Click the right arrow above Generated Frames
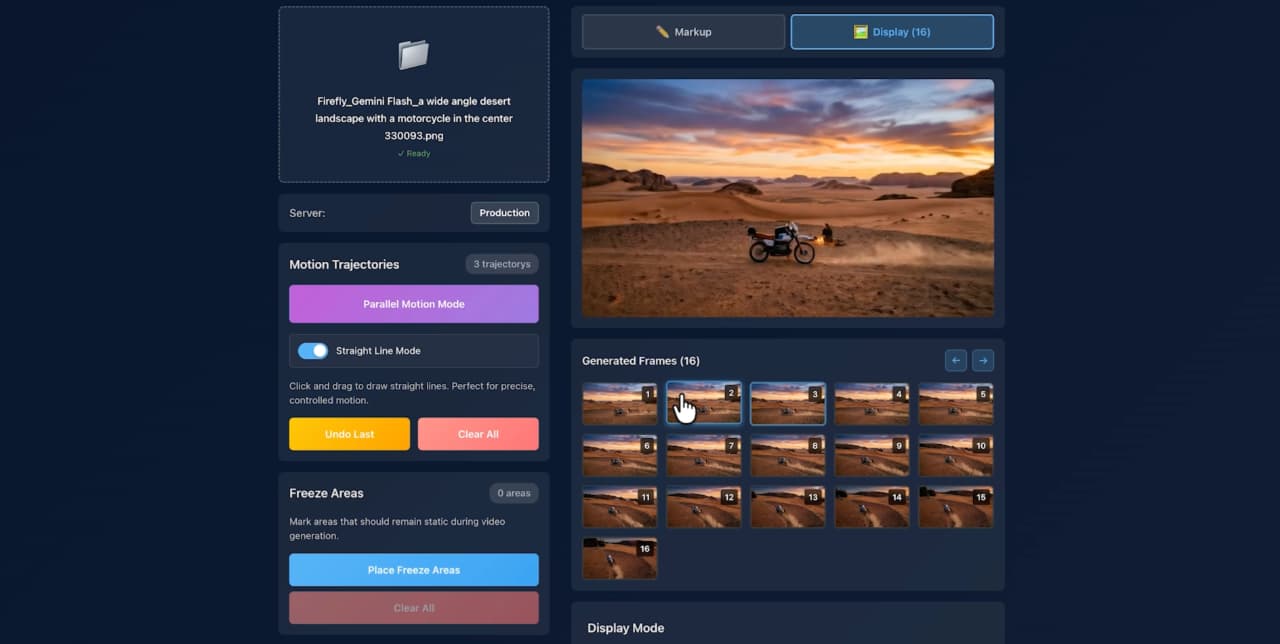Viewport: 1280px width, 644px height. tap(982, 360)
